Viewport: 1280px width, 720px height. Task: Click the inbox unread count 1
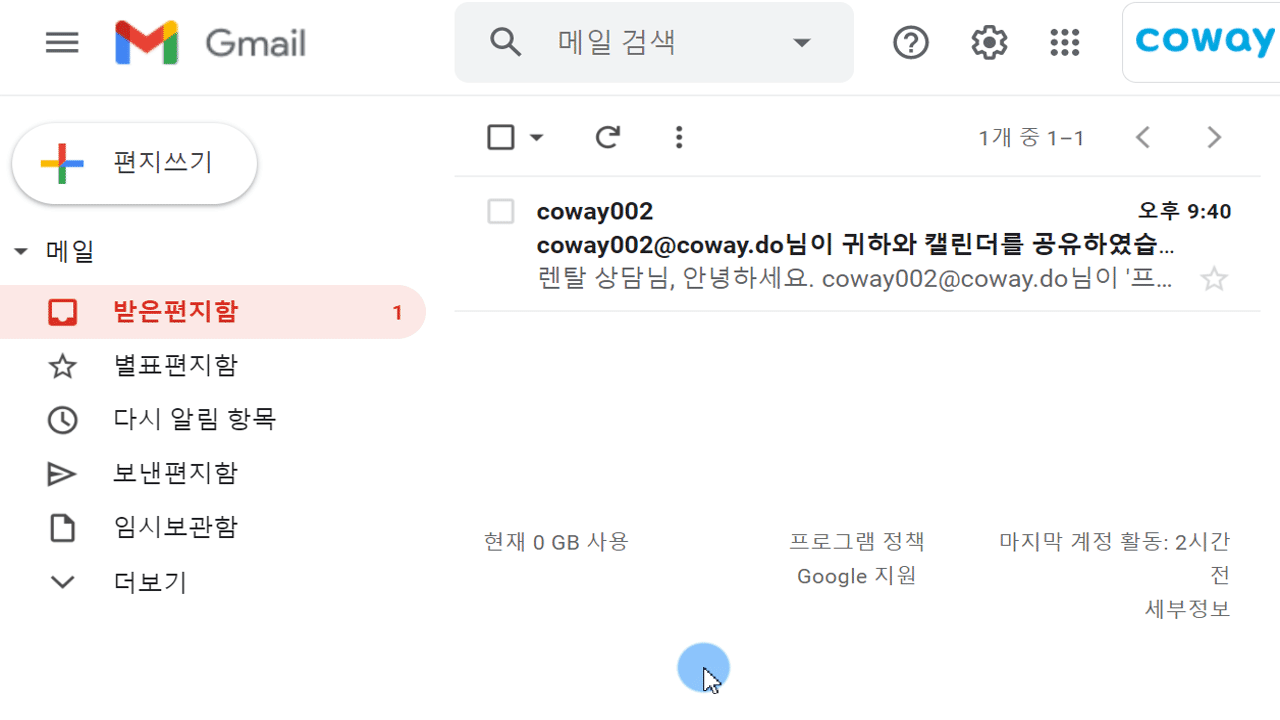[397, 313]
